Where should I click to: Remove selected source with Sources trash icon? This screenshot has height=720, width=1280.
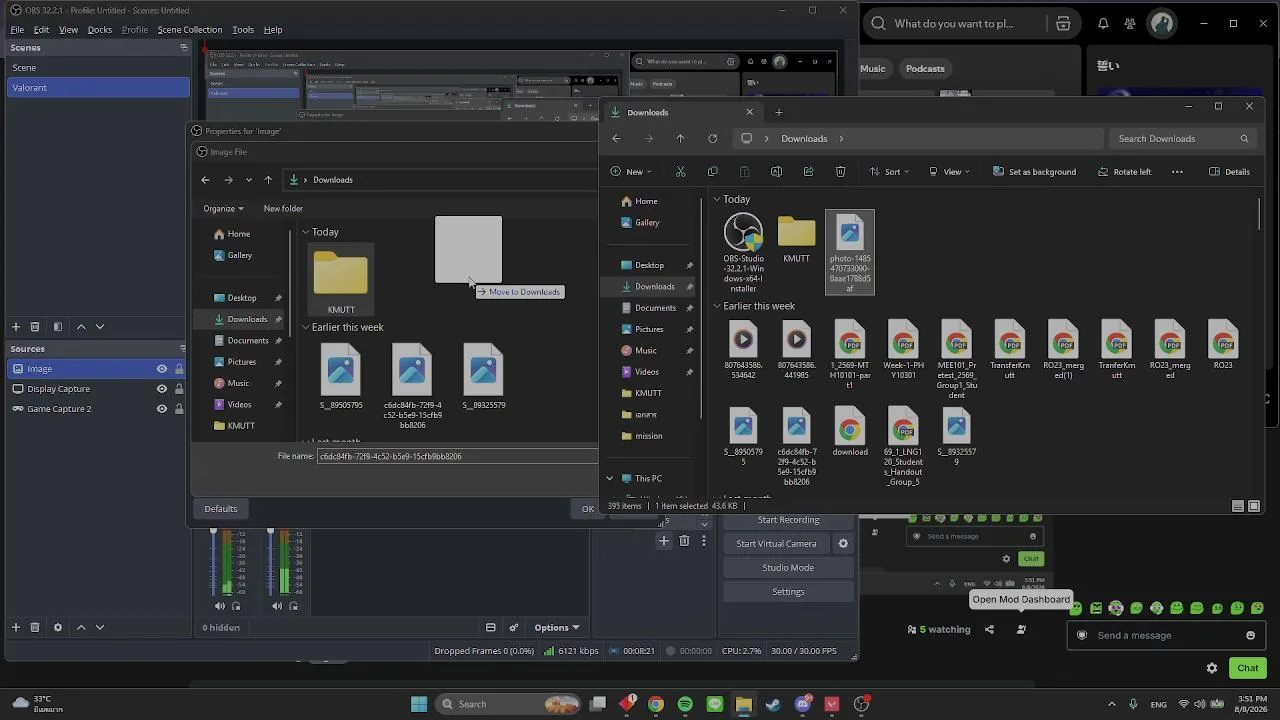[x=35, y=627]
